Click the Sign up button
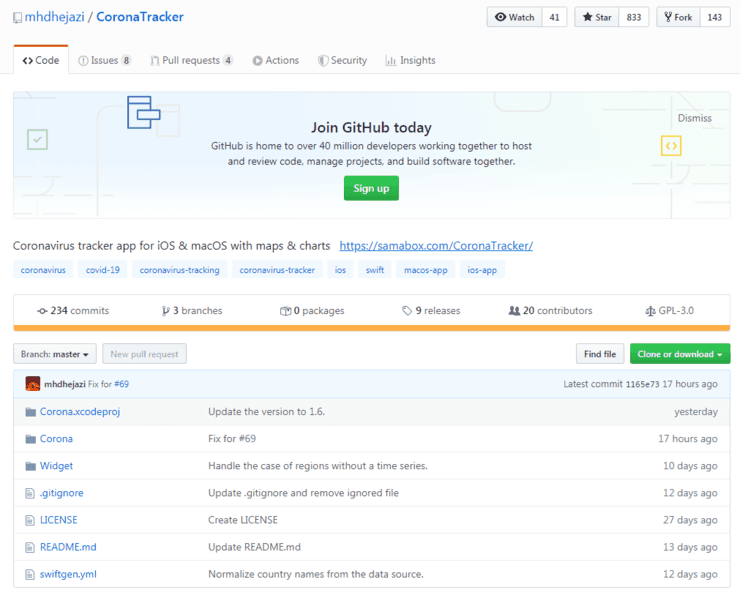This screenshot has width=740, height=590. coord(371,188)
